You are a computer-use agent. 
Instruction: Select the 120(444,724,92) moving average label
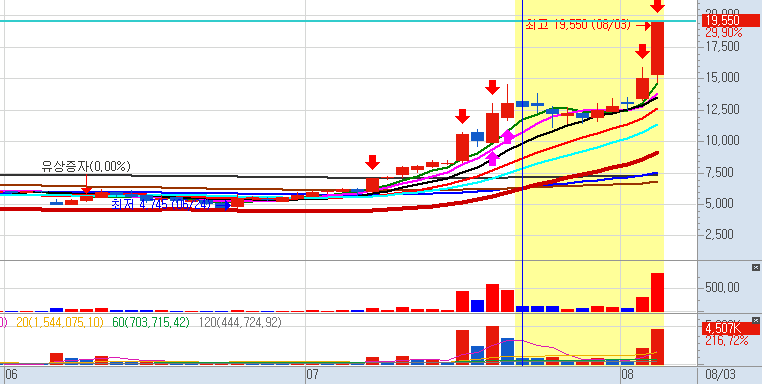(x=241, y=322)
